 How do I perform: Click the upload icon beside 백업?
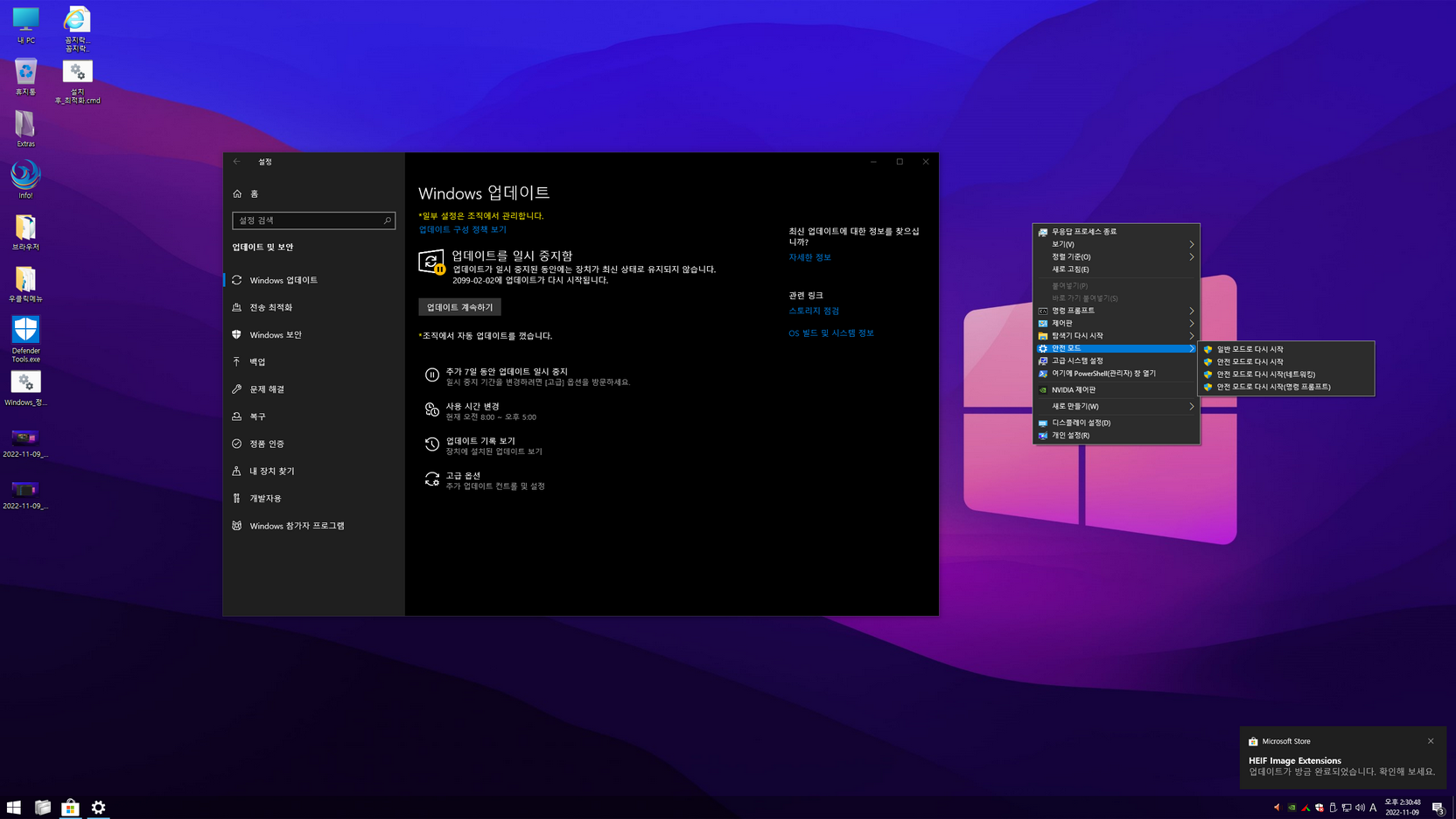click(237, 361)
